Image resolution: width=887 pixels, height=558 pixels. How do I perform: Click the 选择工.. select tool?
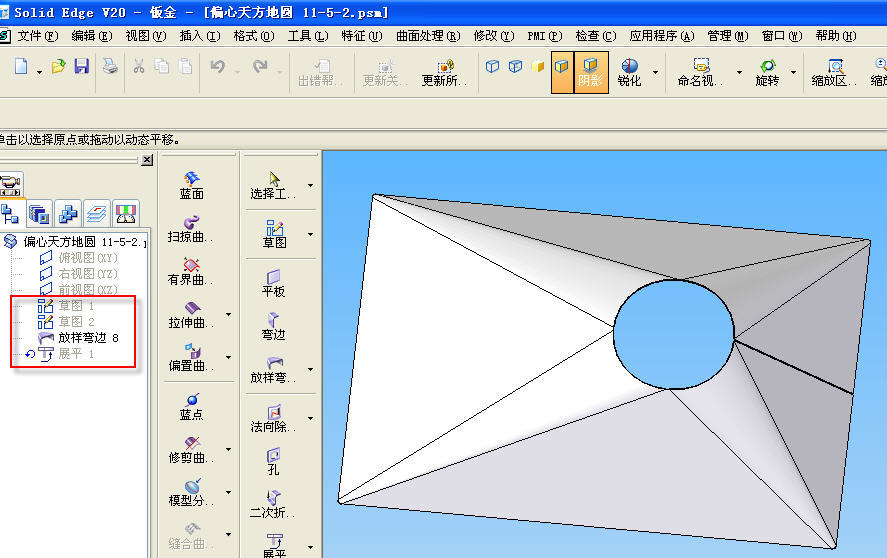[x=274, y=186]
